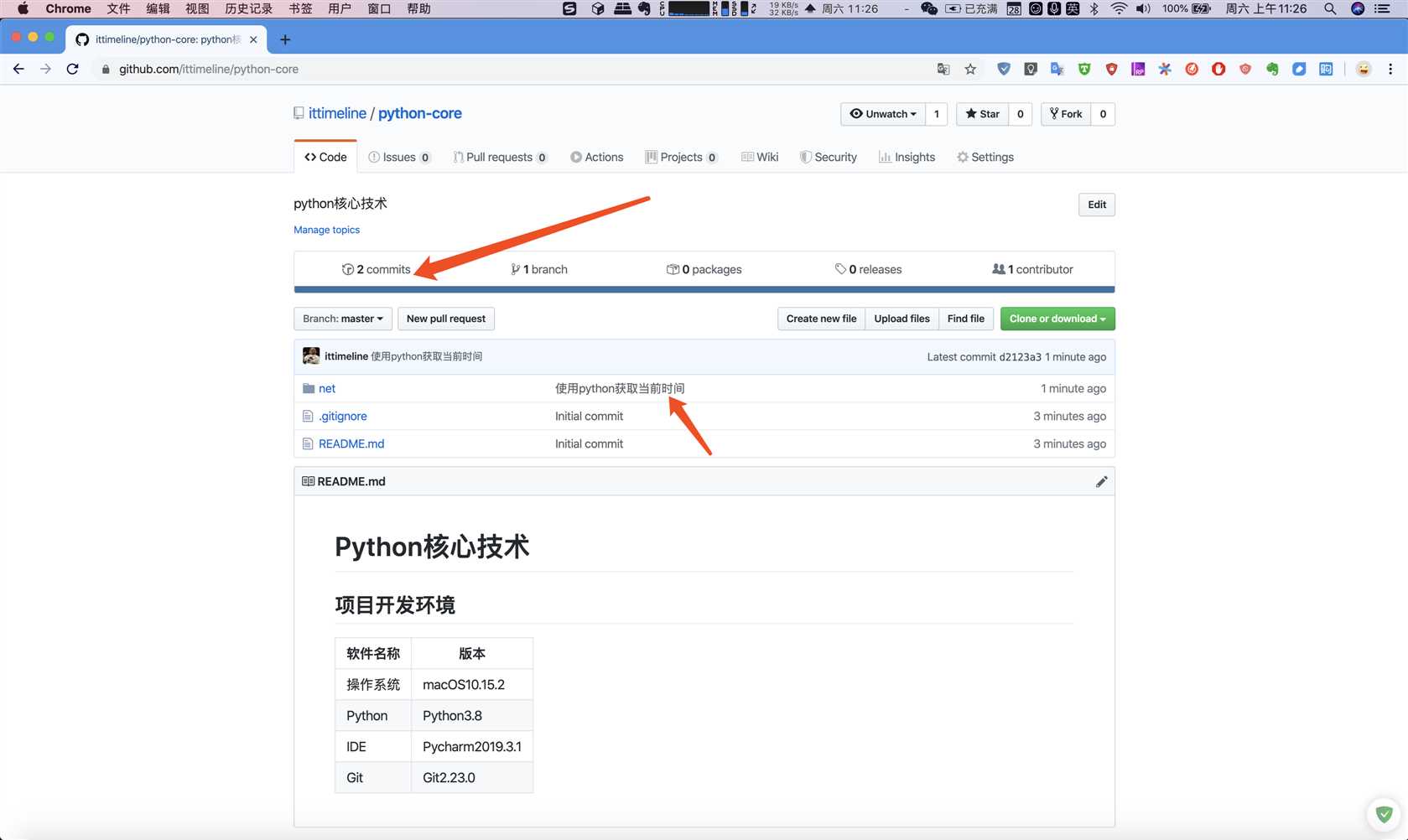Open the 书签 menu in menu bar
The height and width of the screenshot is (840, 1408).
coord(300,8)
